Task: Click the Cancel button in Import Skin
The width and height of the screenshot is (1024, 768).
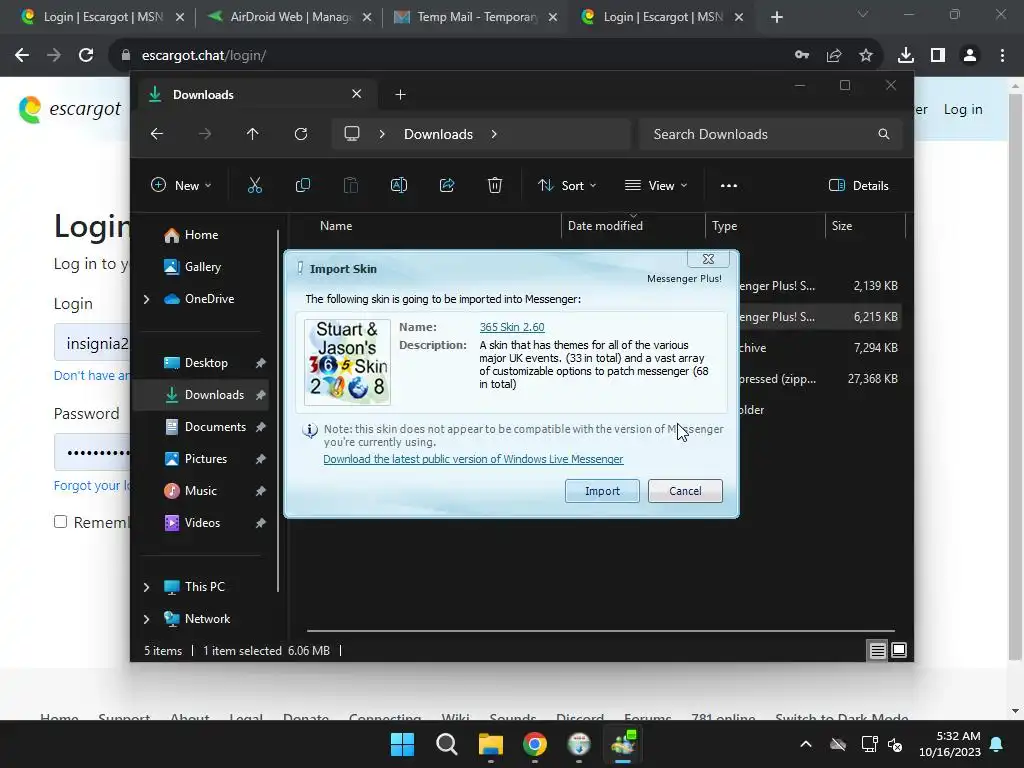Action: (685, 491)
